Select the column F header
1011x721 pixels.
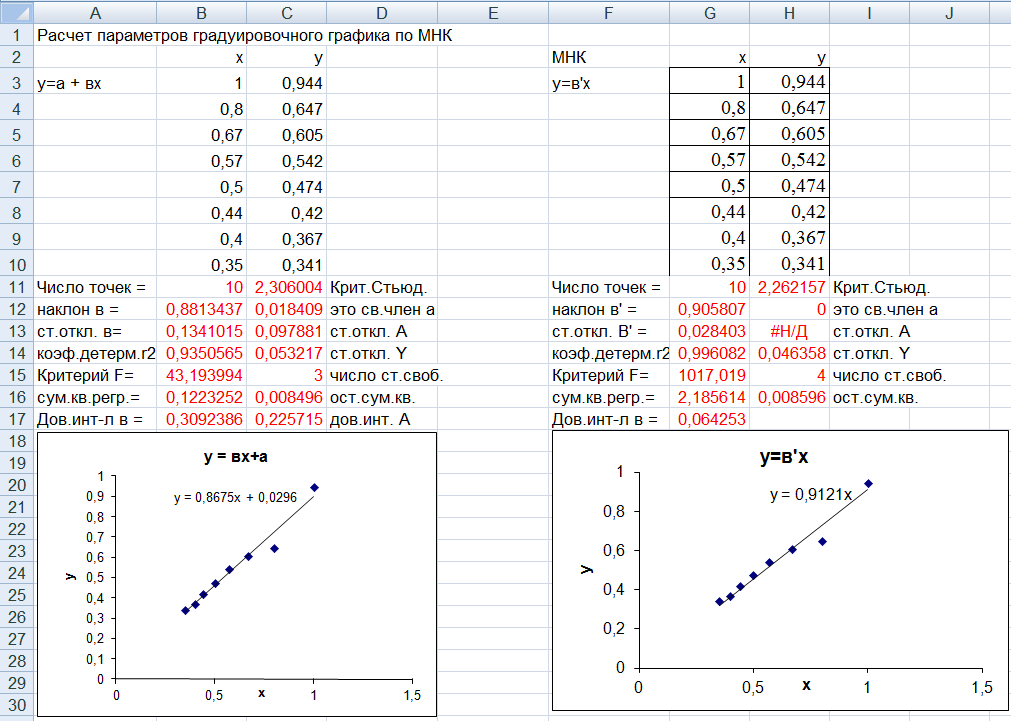click(608, 12)
